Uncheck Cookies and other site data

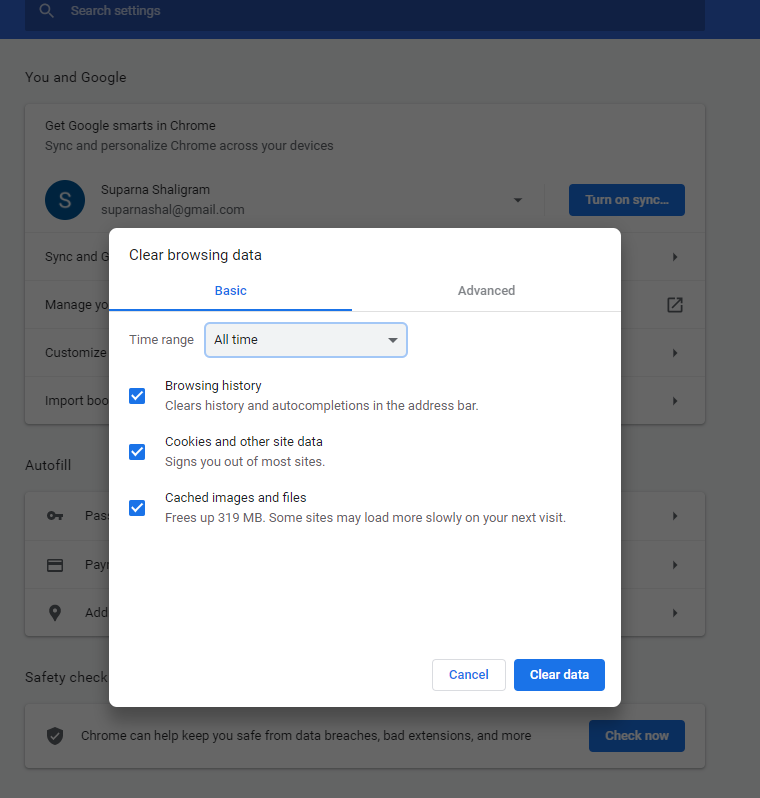[x=138, y=451]
